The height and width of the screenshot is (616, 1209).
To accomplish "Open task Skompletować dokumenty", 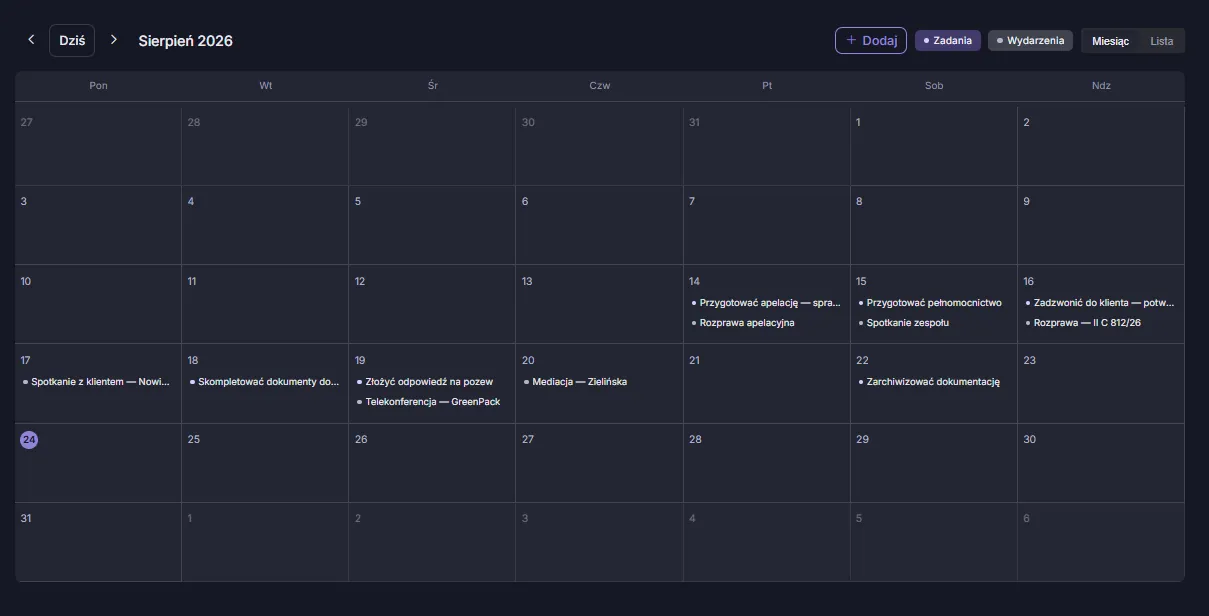I will (265, 381).
